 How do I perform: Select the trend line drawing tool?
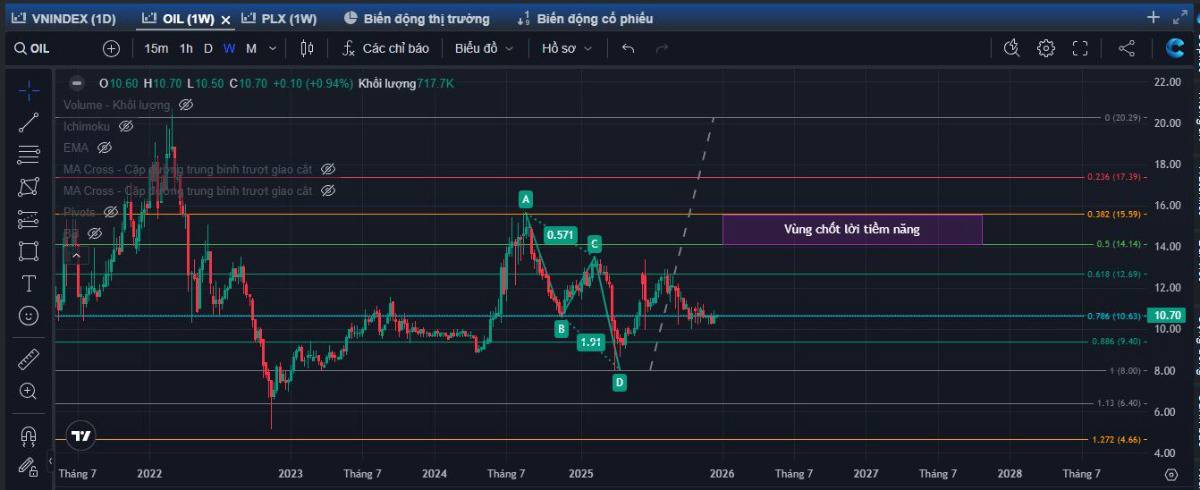pos(28,123)
